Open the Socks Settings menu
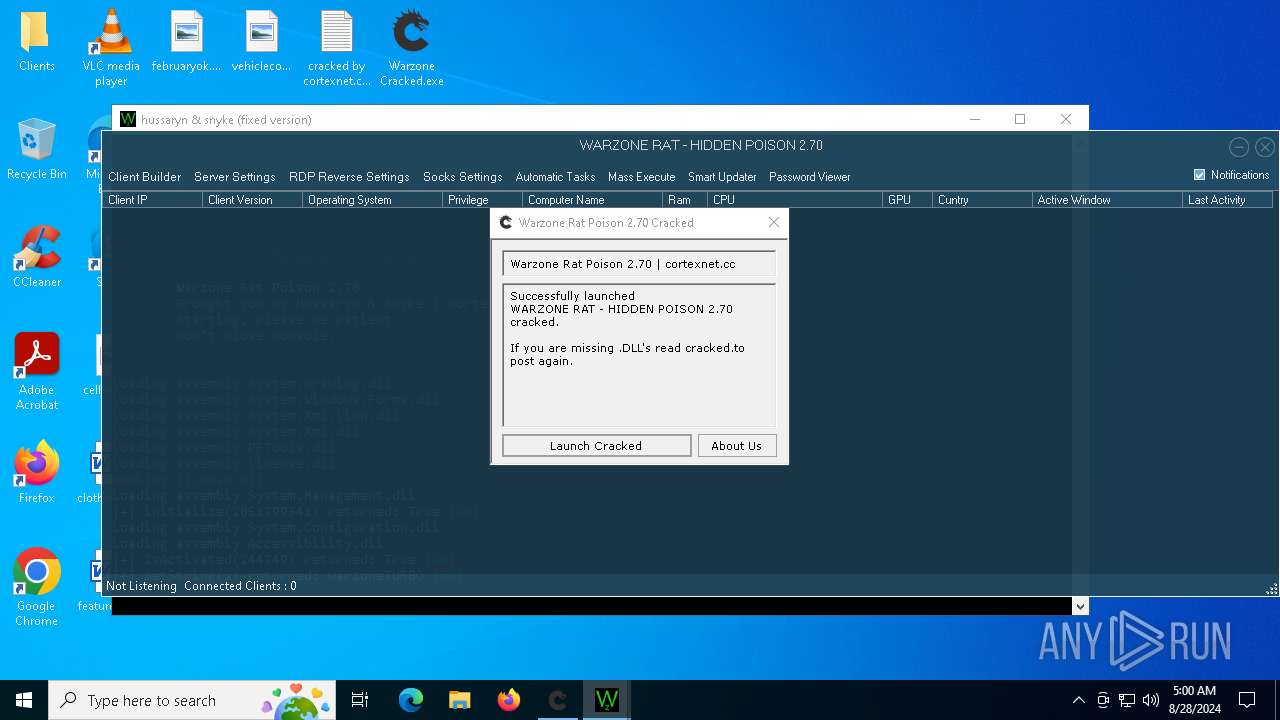The height and width of the screenshot is (720, 1280). [x=462, y=177]
